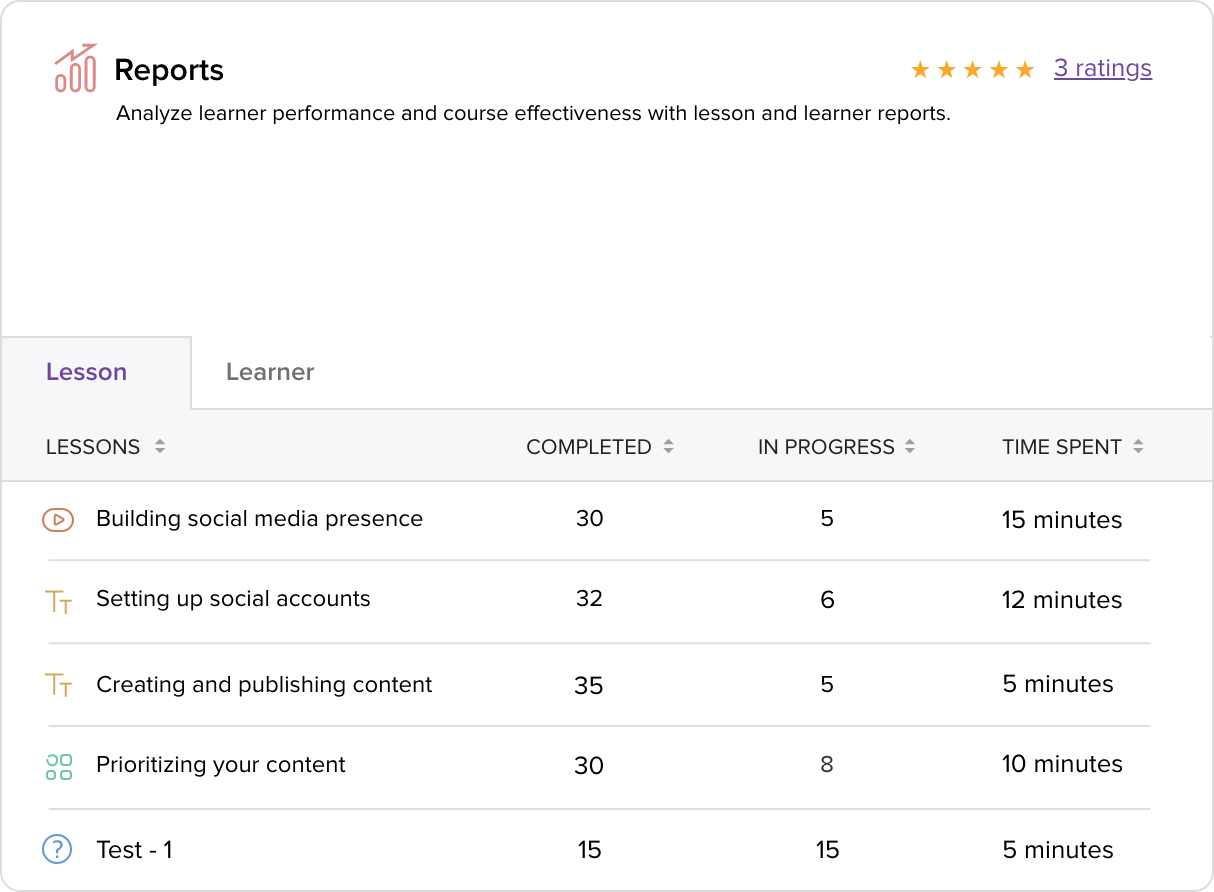Click the text icon beside Setting up social accounts
Screen dimensions: 1214x892
59,601
